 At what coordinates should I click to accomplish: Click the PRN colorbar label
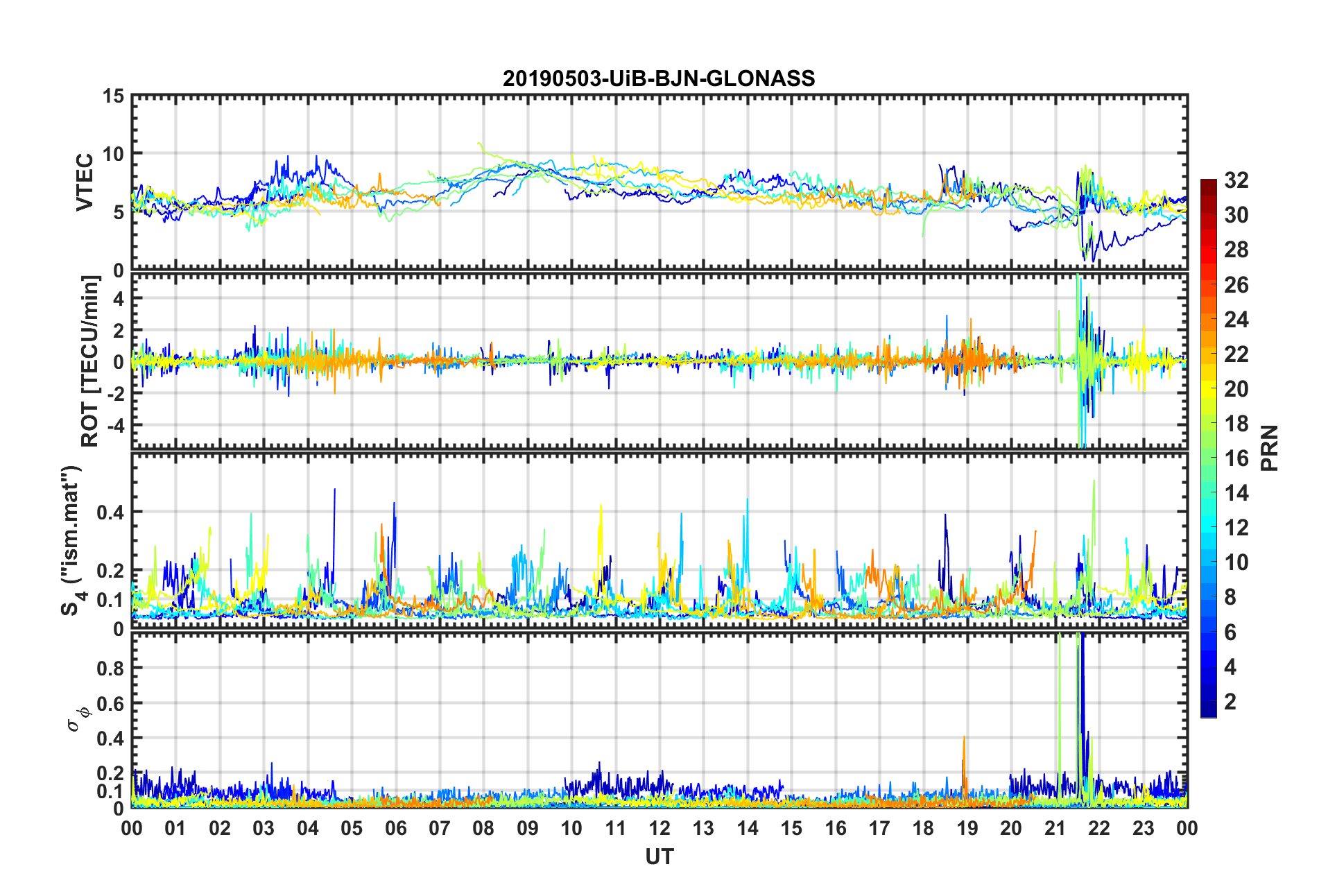(1270, 448)
